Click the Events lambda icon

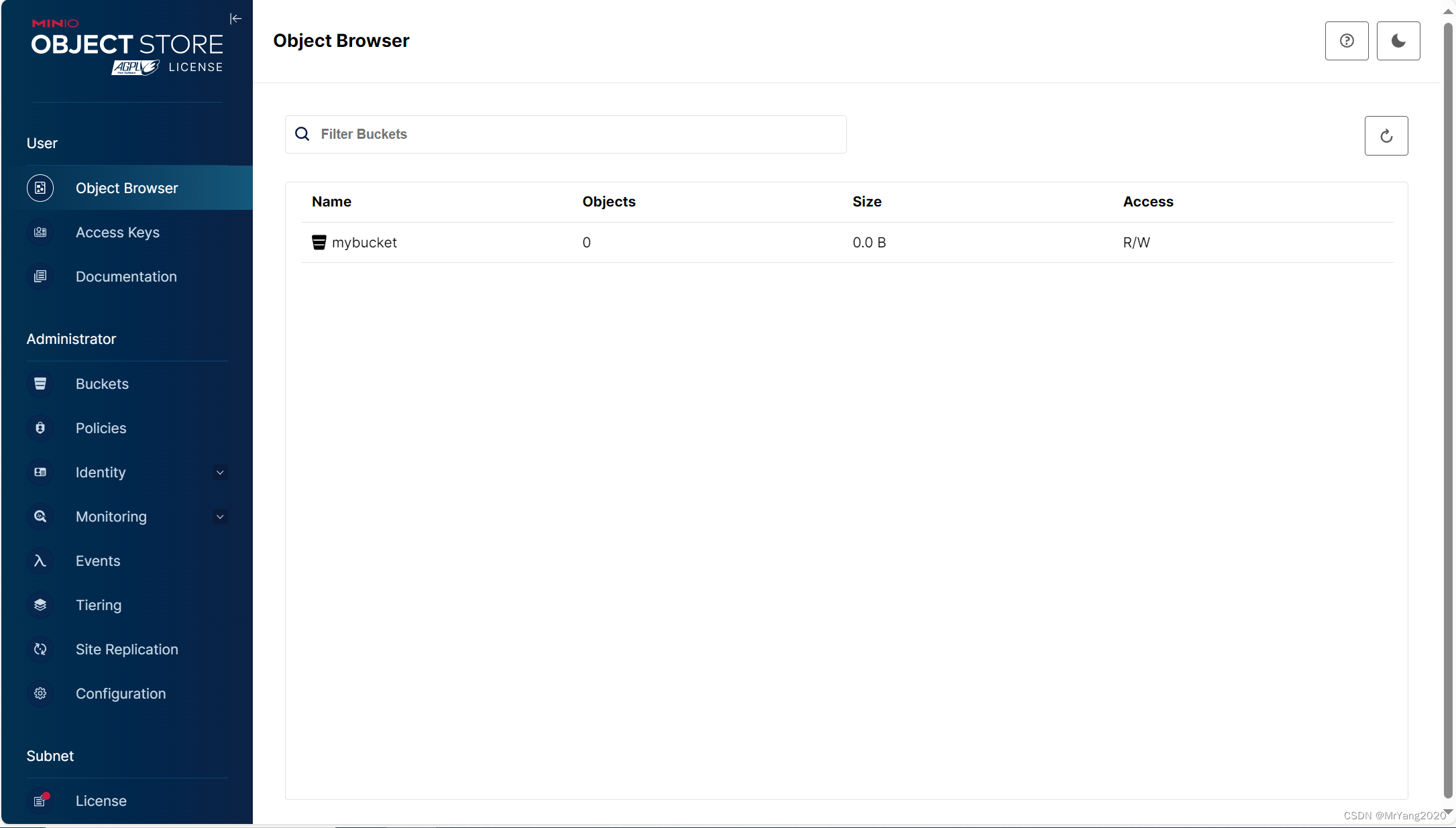pos(40,560)
